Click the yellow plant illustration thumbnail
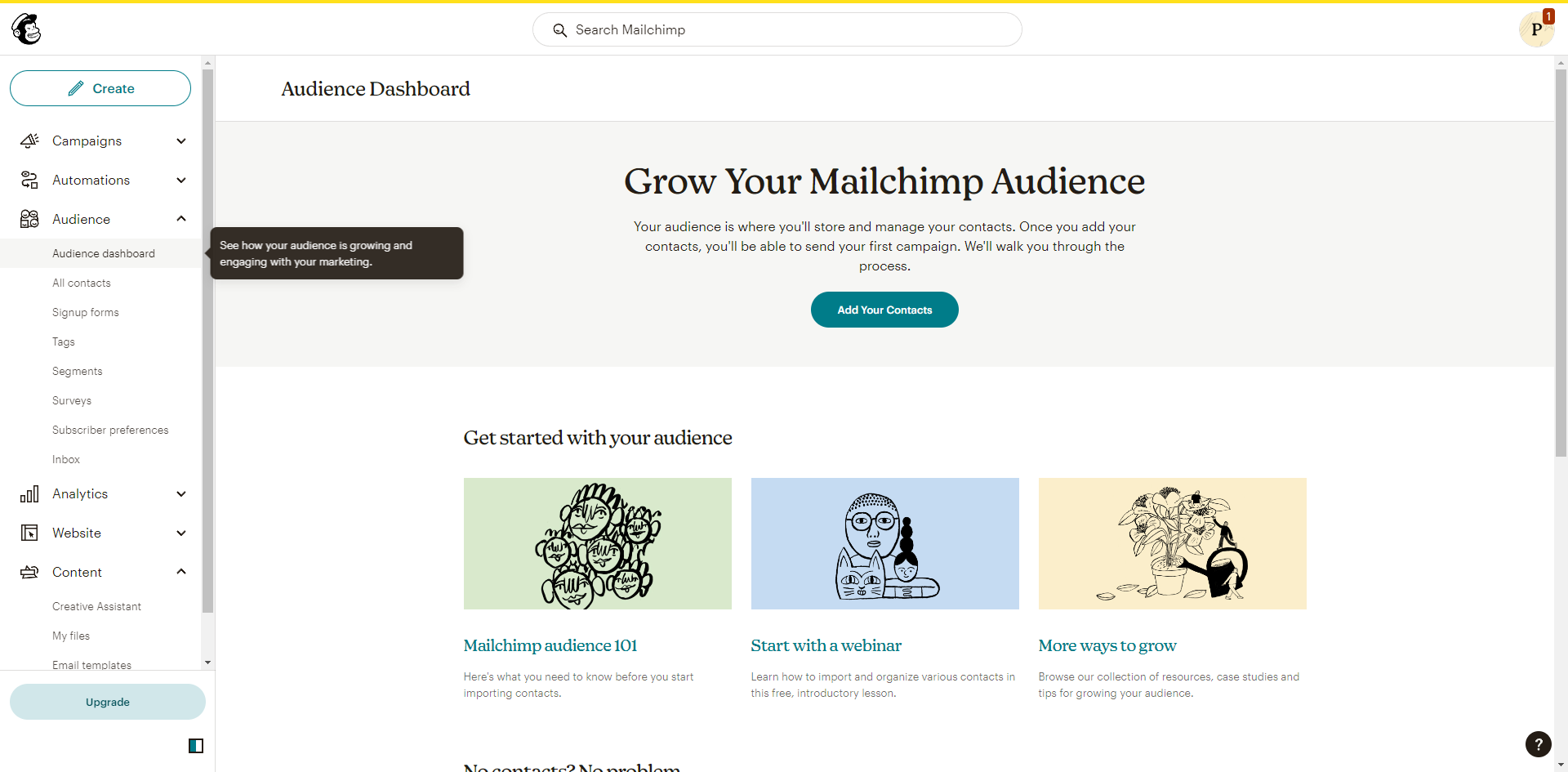The image size is (1568, 772). (1173, 543)
